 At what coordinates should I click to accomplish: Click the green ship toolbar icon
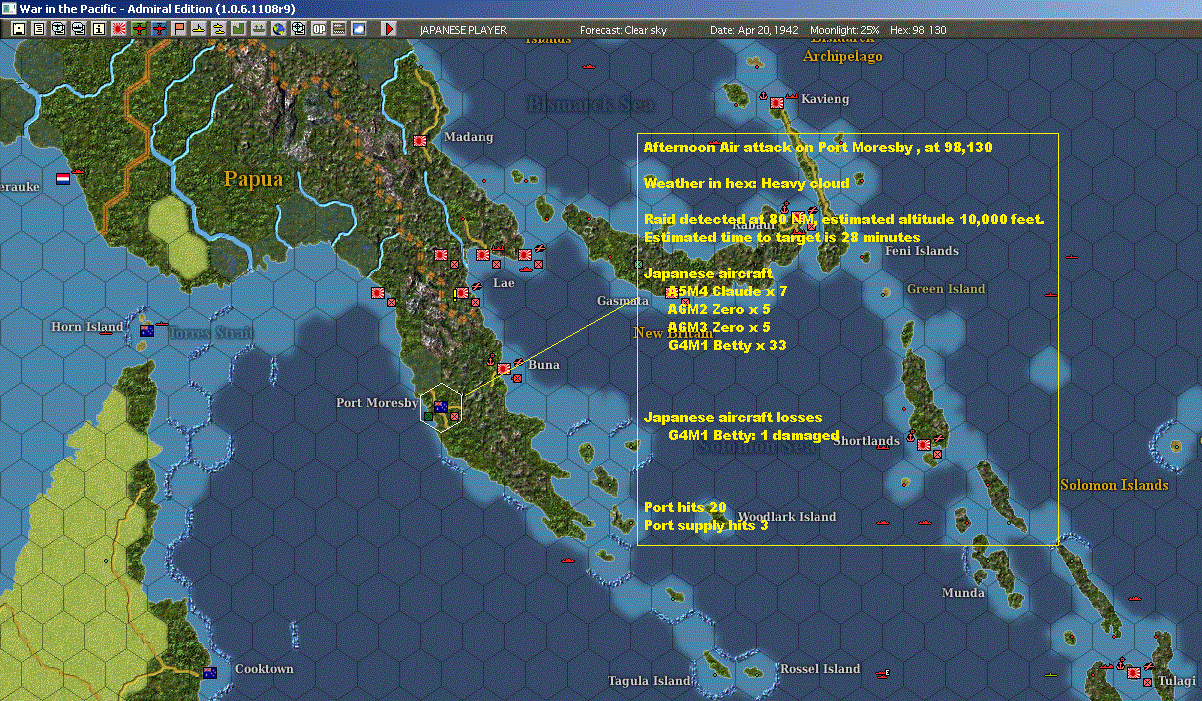pyautogui.click(x=258, y=29)
